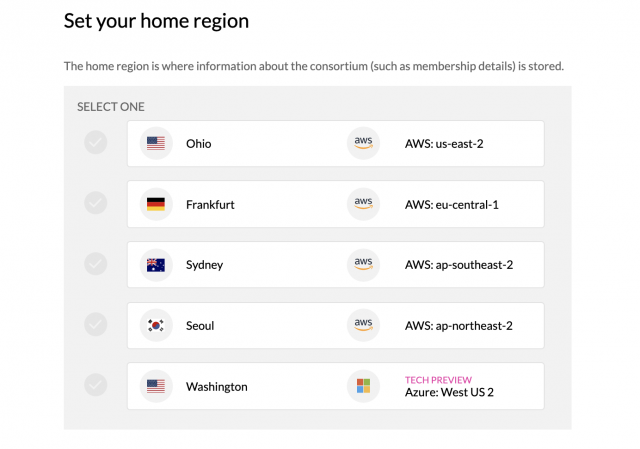Click the TECH PREVIEW label
The image size is (640, 449).
coord(438,380)
